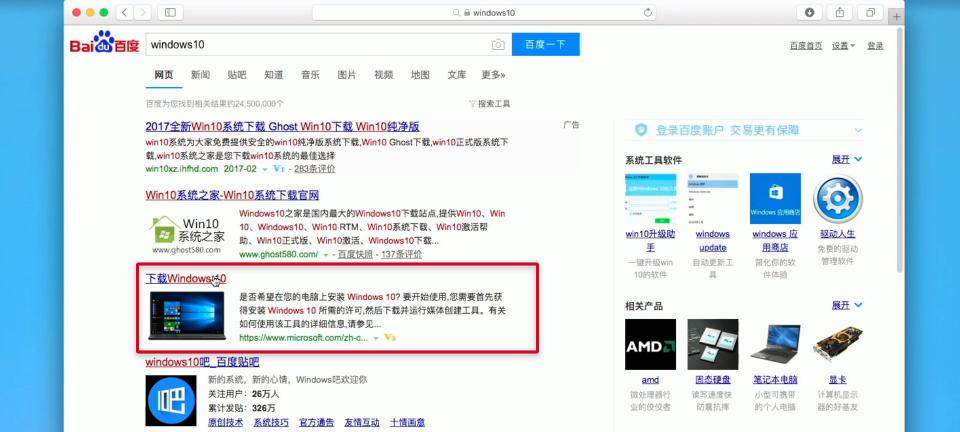Switch to the 新闻 tab
Image resolution: width=960 pixels, height=432 pixels.
[200, 75]
